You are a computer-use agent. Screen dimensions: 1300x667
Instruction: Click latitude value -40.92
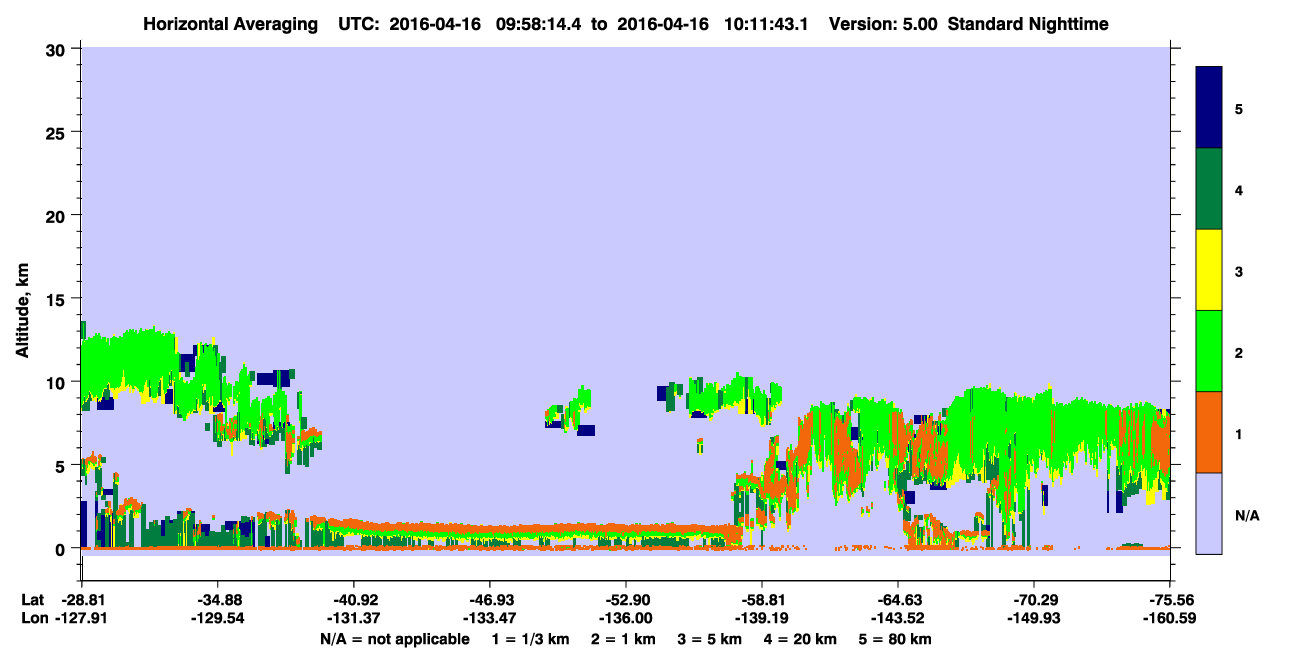coord(354,600)
